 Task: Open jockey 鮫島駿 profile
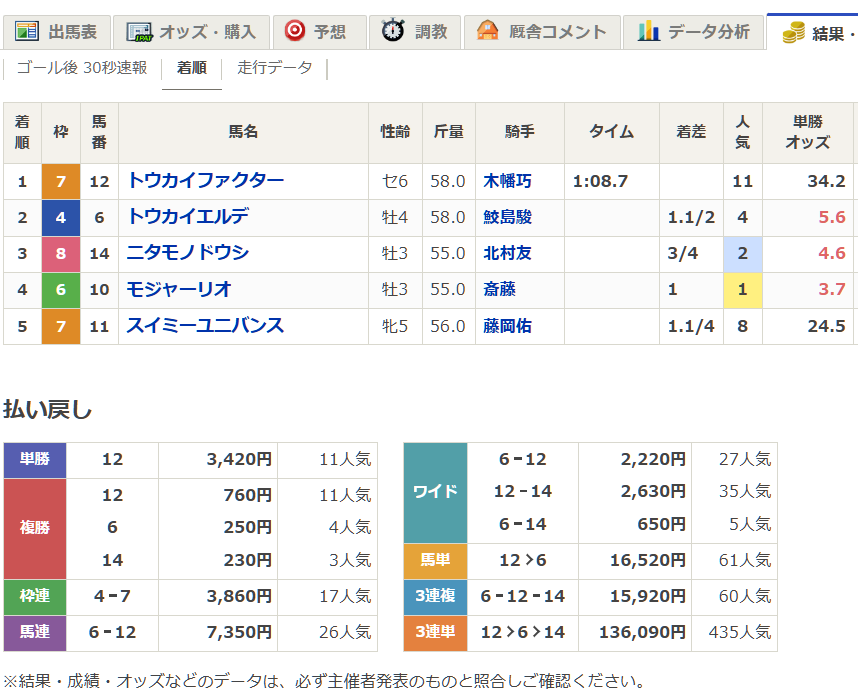coord(507,217)
